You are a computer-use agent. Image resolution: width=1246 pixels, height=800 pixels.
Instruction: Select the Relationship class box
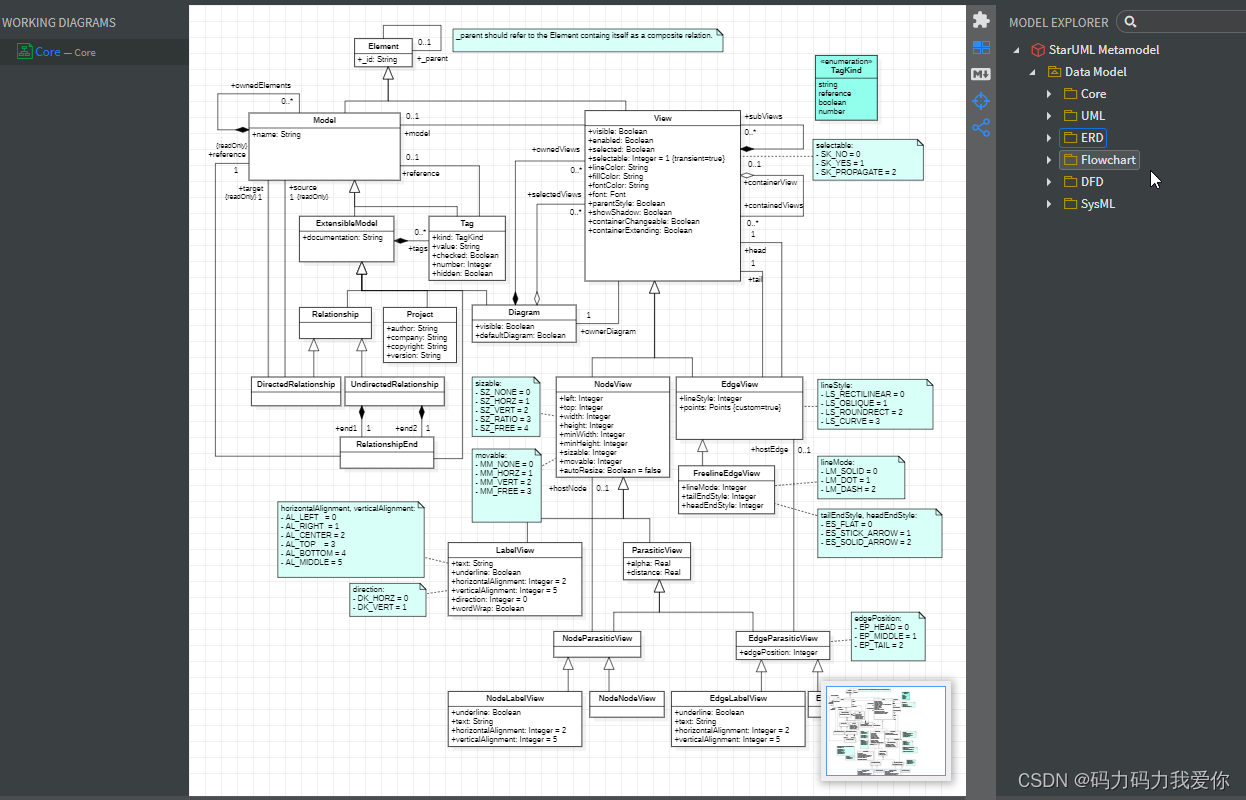335,322
